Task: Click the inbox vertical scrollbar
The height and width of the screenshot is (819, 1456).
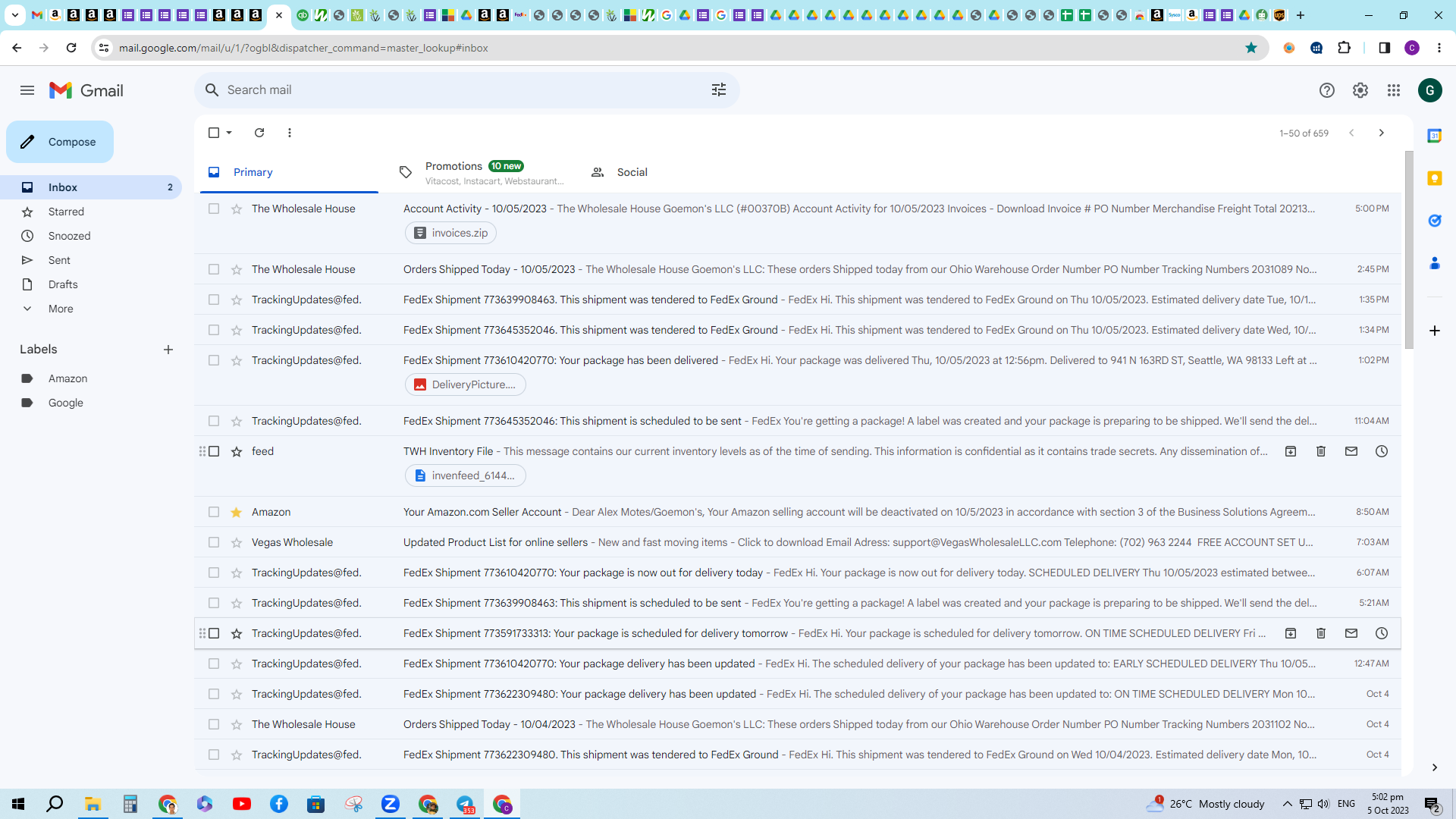Action: point(1409,250)
